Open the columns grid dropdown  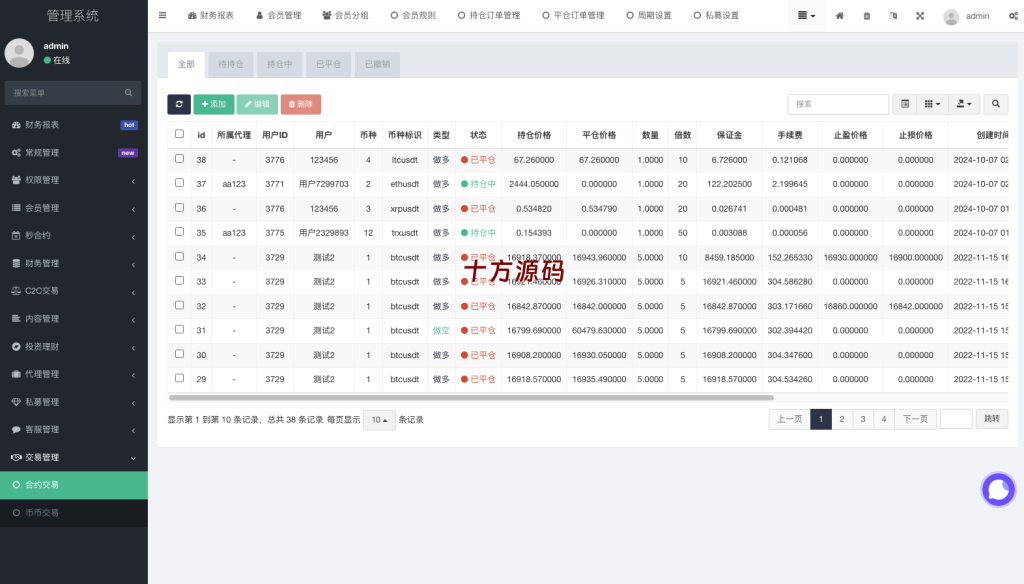pyautogui.click(x=932, y=104)
